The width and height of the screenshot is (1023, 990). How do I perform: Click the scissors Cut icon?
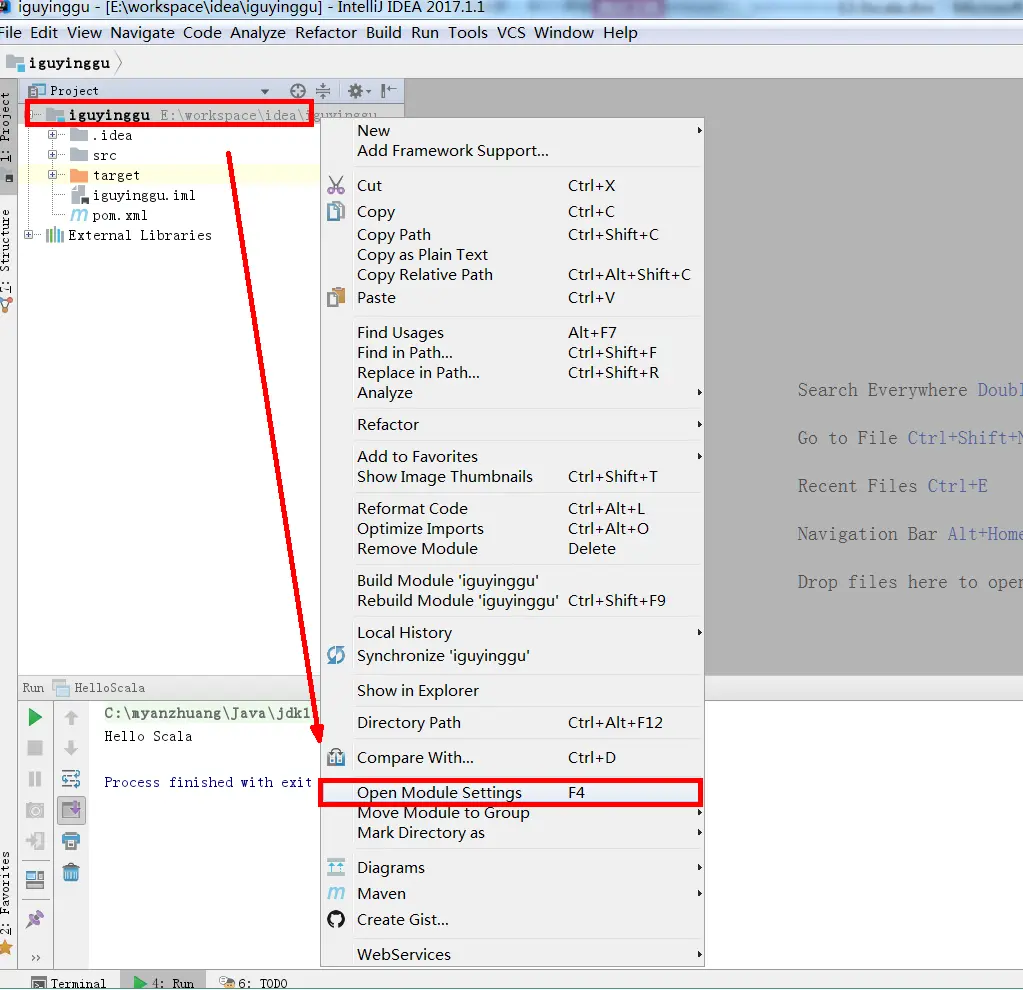point(336,185)
